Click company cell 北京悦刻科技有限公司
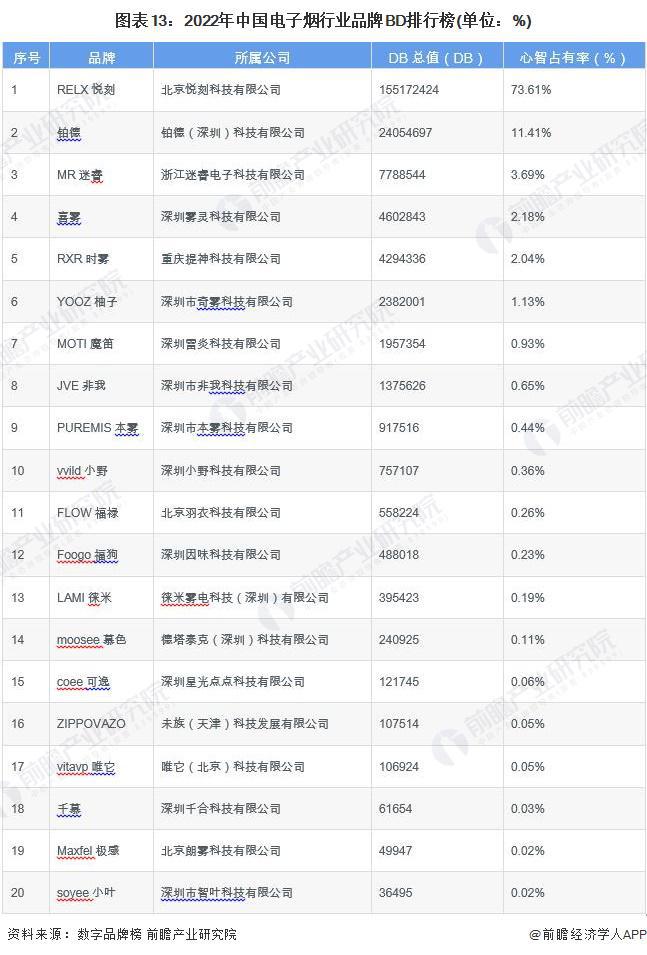647x955 pixels. pos(221,90)
